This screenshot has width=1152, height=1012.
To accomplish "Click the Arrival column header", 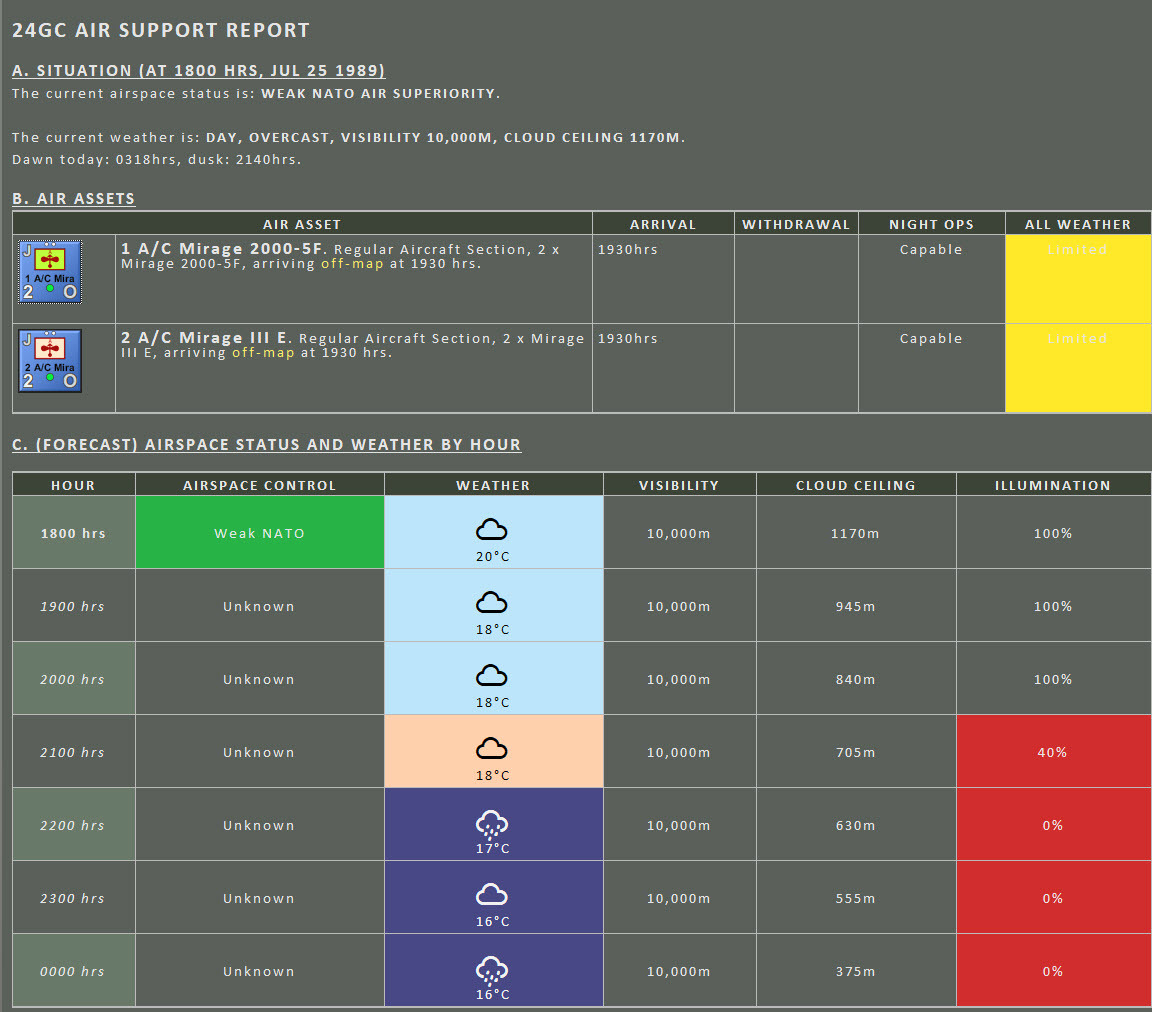I will (x=663, y=224).
